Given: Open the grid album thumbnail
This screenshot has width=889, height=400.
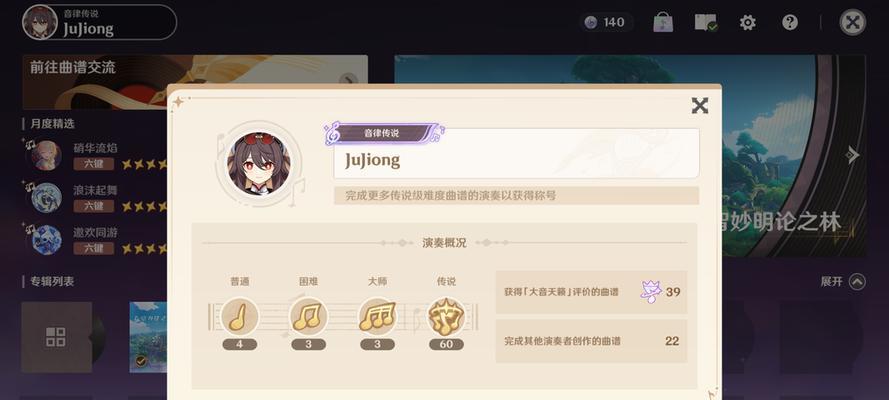Looking at the screenshot, I should (56, 337).
